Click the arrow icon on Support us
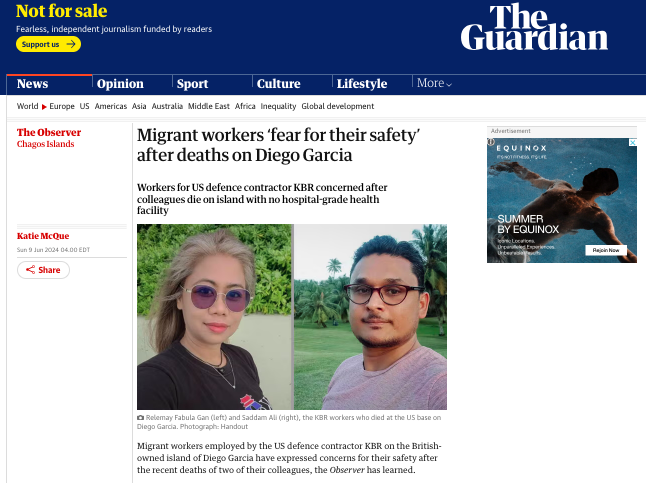This screenshot has height=483, width=646. tap(71, 44)
